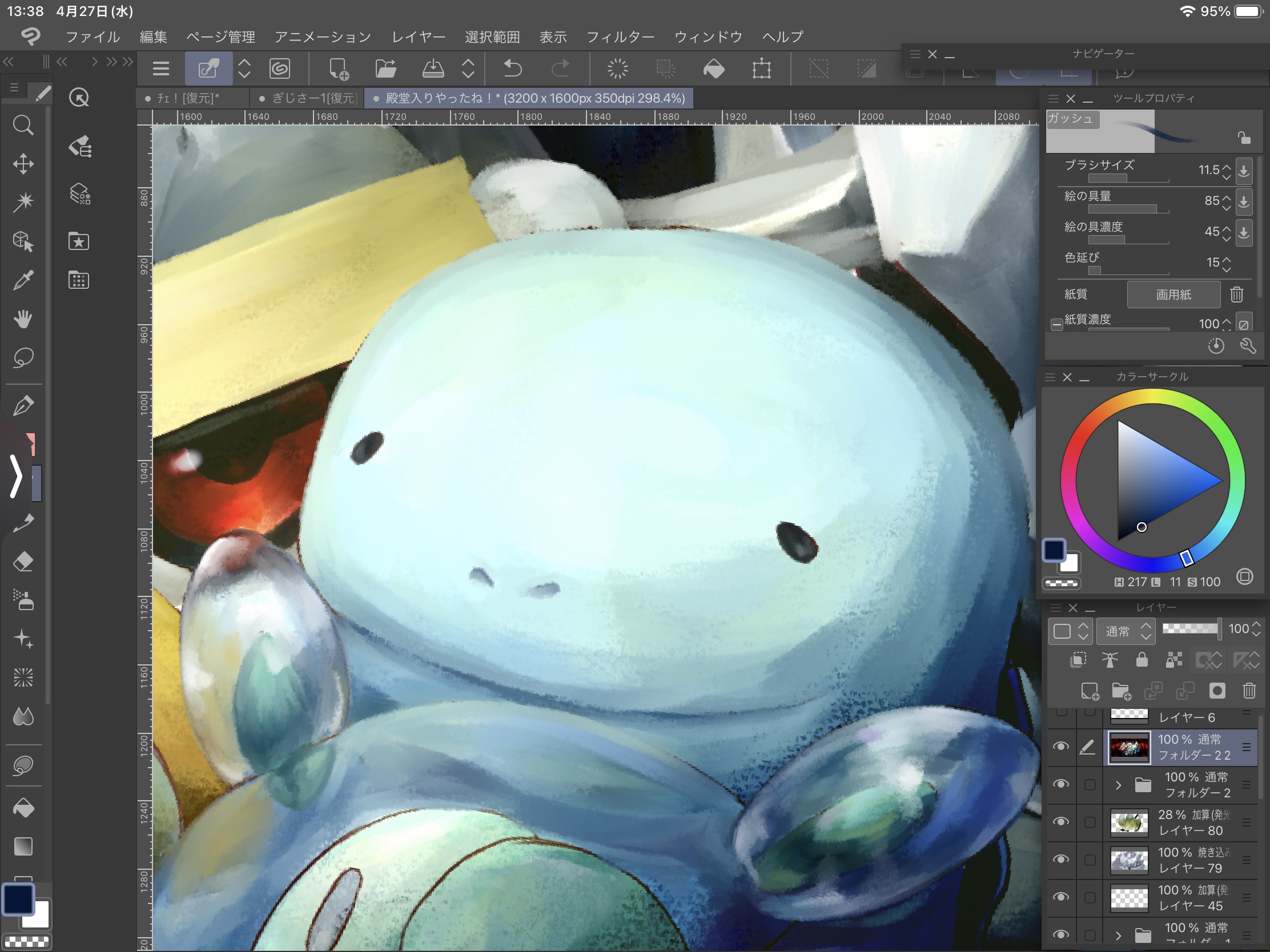
Task: Select the Magnifier zoom tool
Action: pos(23,125)
